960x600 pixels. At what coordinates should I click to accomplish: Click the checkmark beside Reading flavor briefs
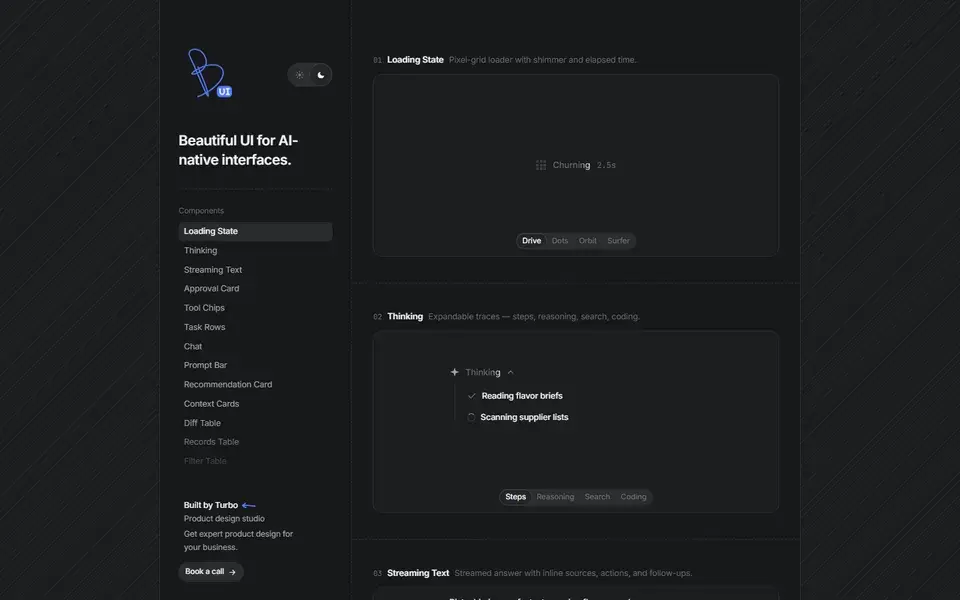pyautogui.click(x=471, y=396)
